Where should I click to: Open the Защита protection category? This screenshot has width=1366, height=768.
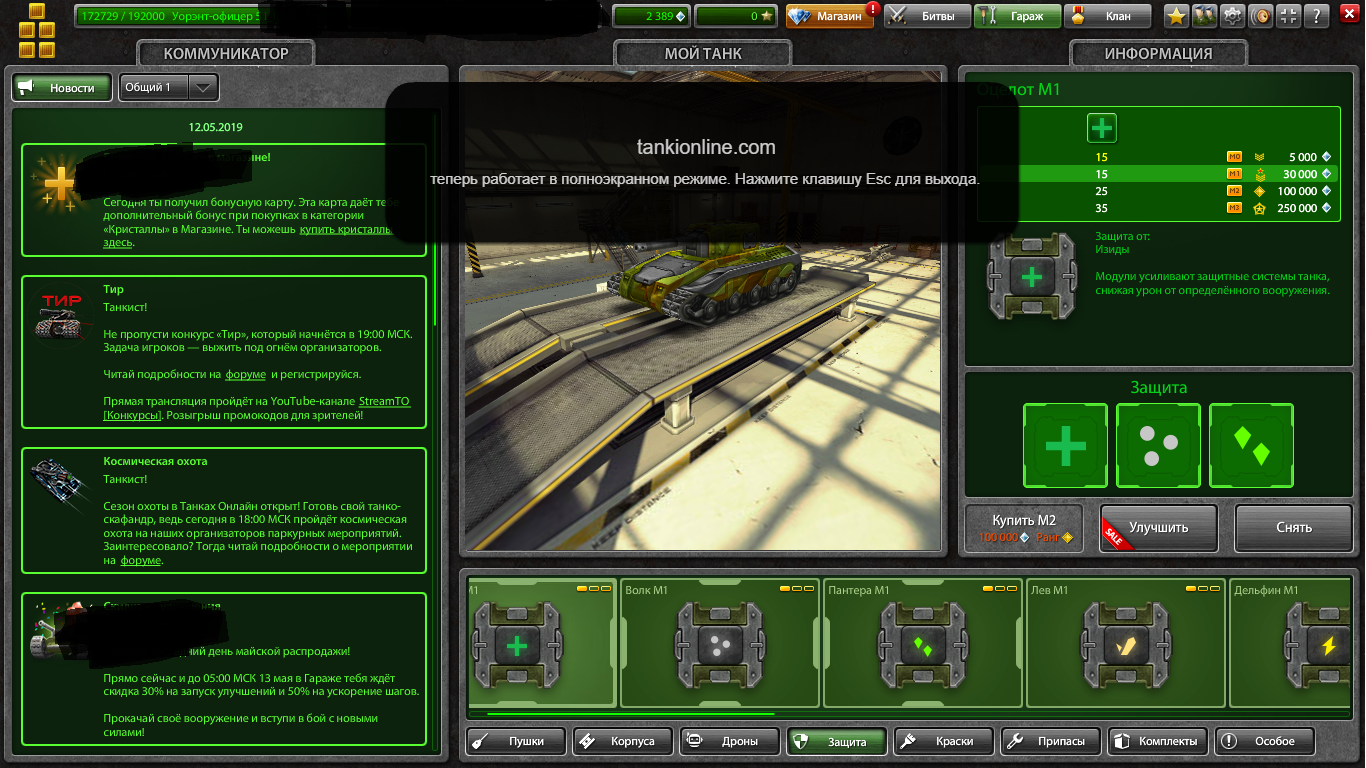coord(836,741)
